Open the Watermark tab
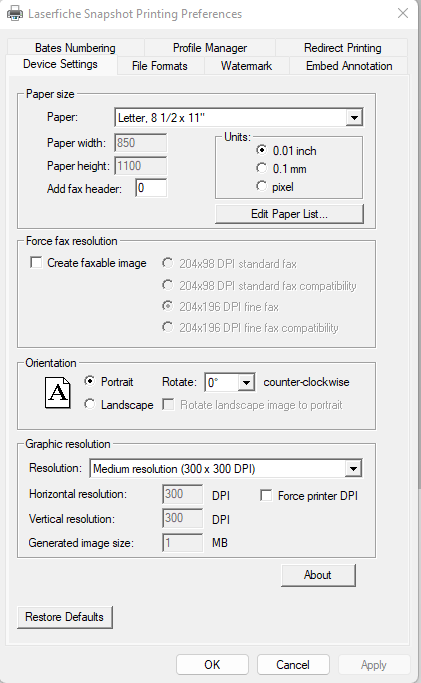Image resolution: width=421 pixels, height=683 pixels. pos(246,66)
